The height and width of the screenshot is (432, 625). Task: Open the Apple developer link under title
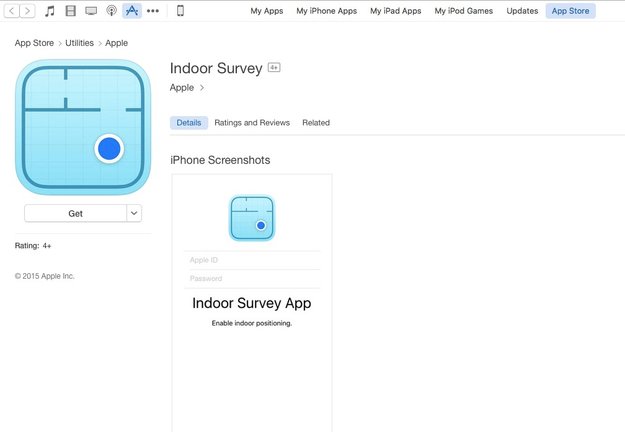coord(187,88)
